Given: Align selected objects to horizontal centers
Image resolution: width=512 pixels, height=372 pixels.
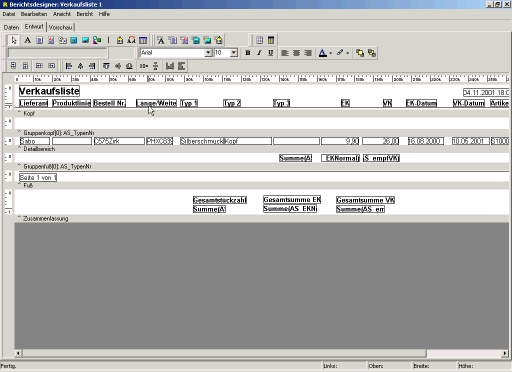Looking at the screenshot, I should tap(80, 66).
